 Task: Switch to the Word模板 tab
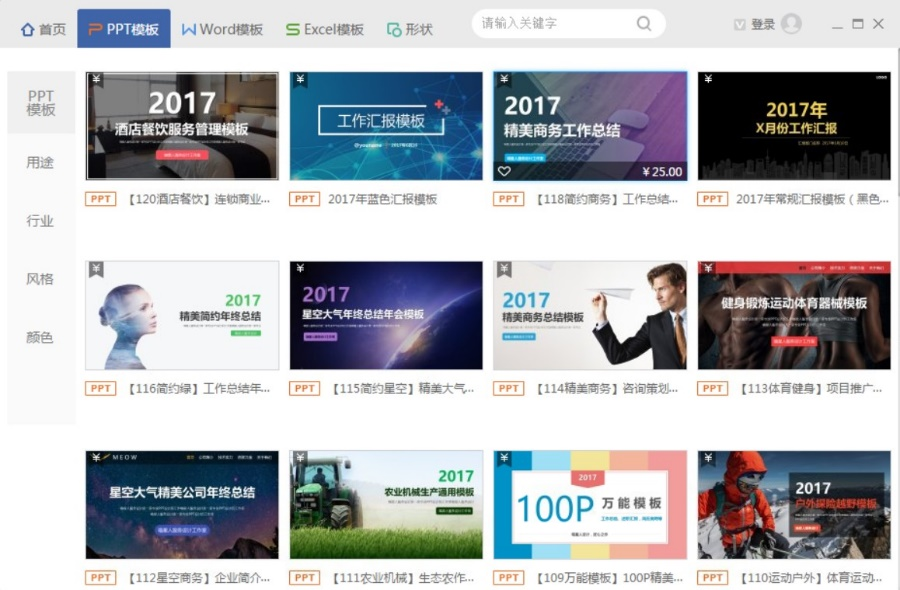[222, 29]
